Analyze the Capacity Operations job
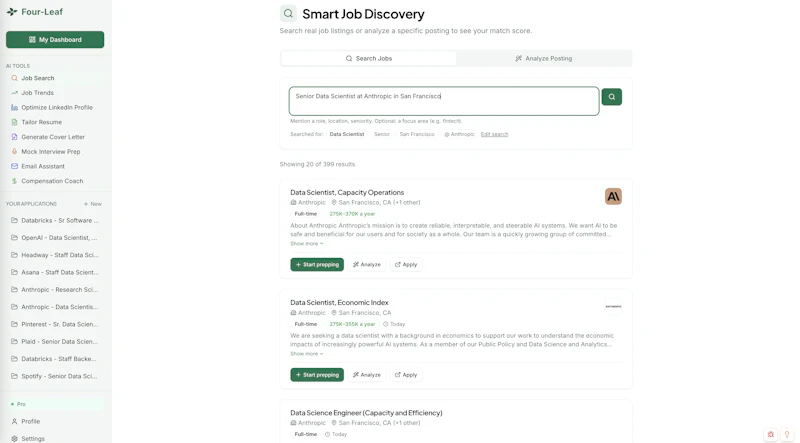 click(x=366, y=264)
